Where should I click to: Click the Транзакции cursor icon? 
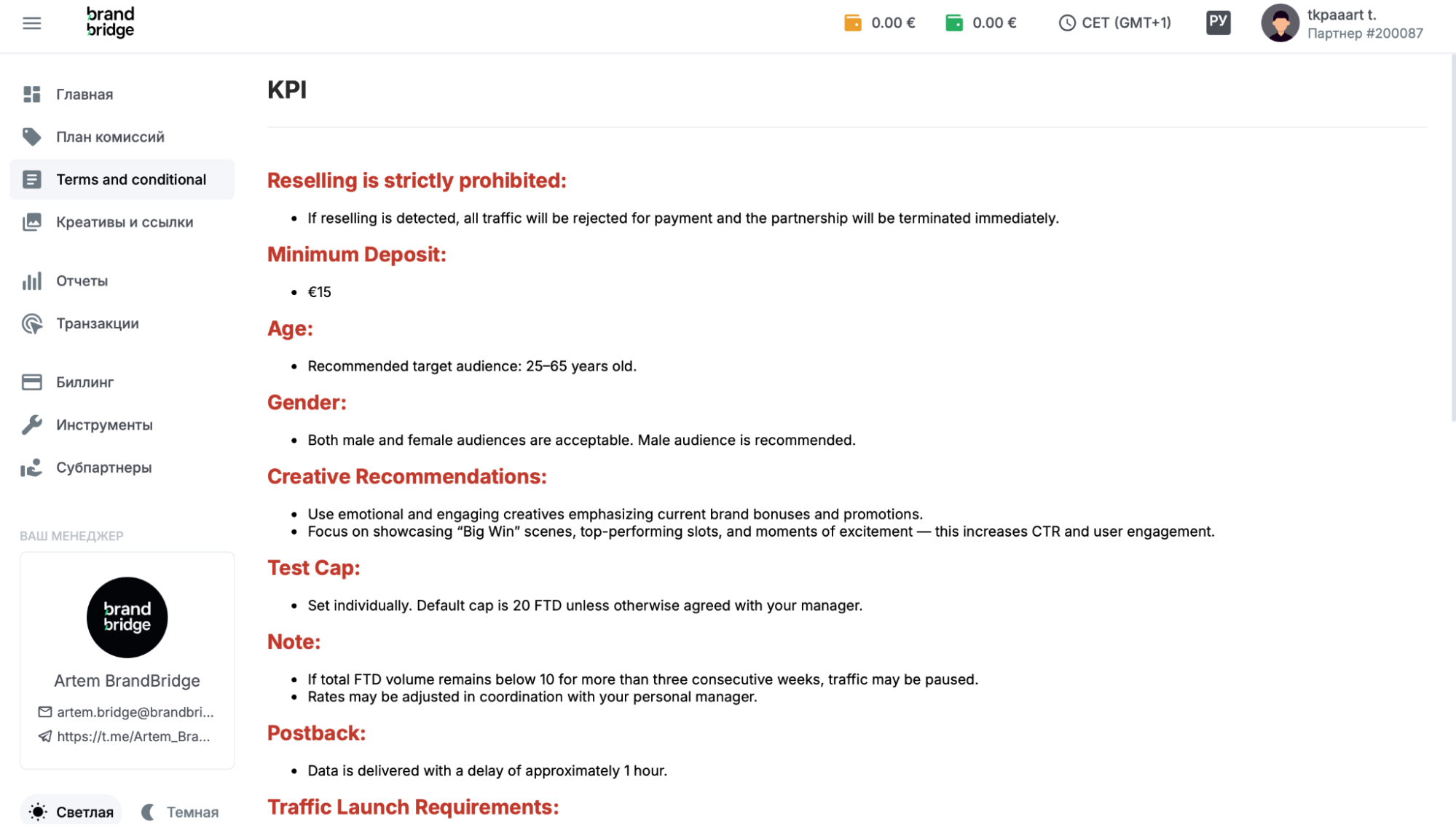32,323
